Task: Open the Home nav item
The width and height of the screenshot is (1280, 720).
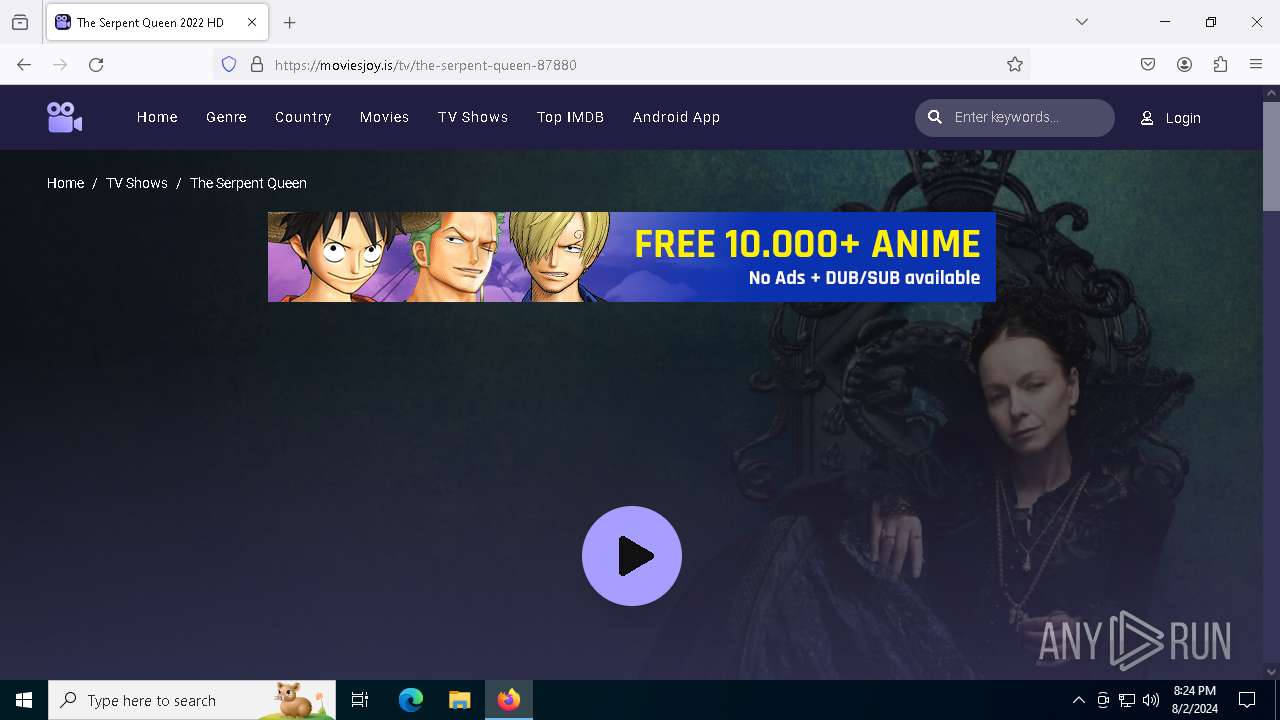Action: pos(157,117)
